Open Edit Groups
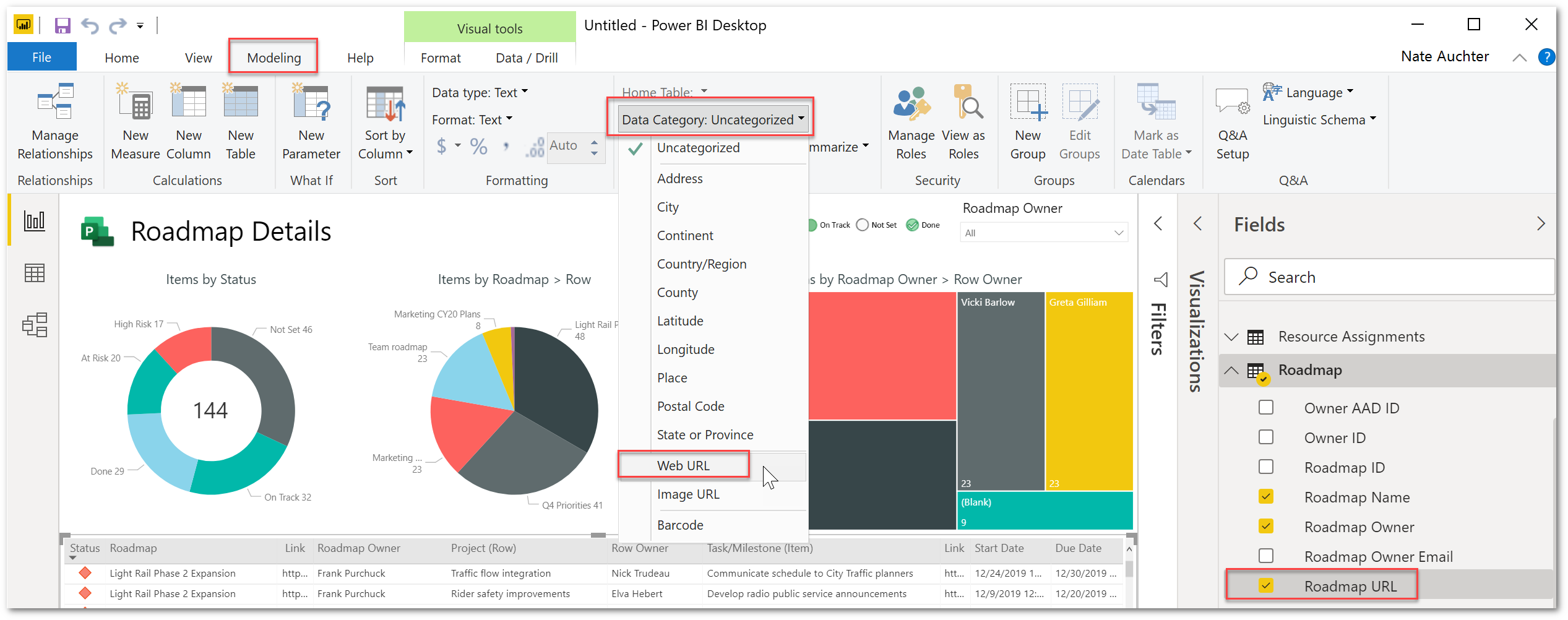 point(1080,122)
